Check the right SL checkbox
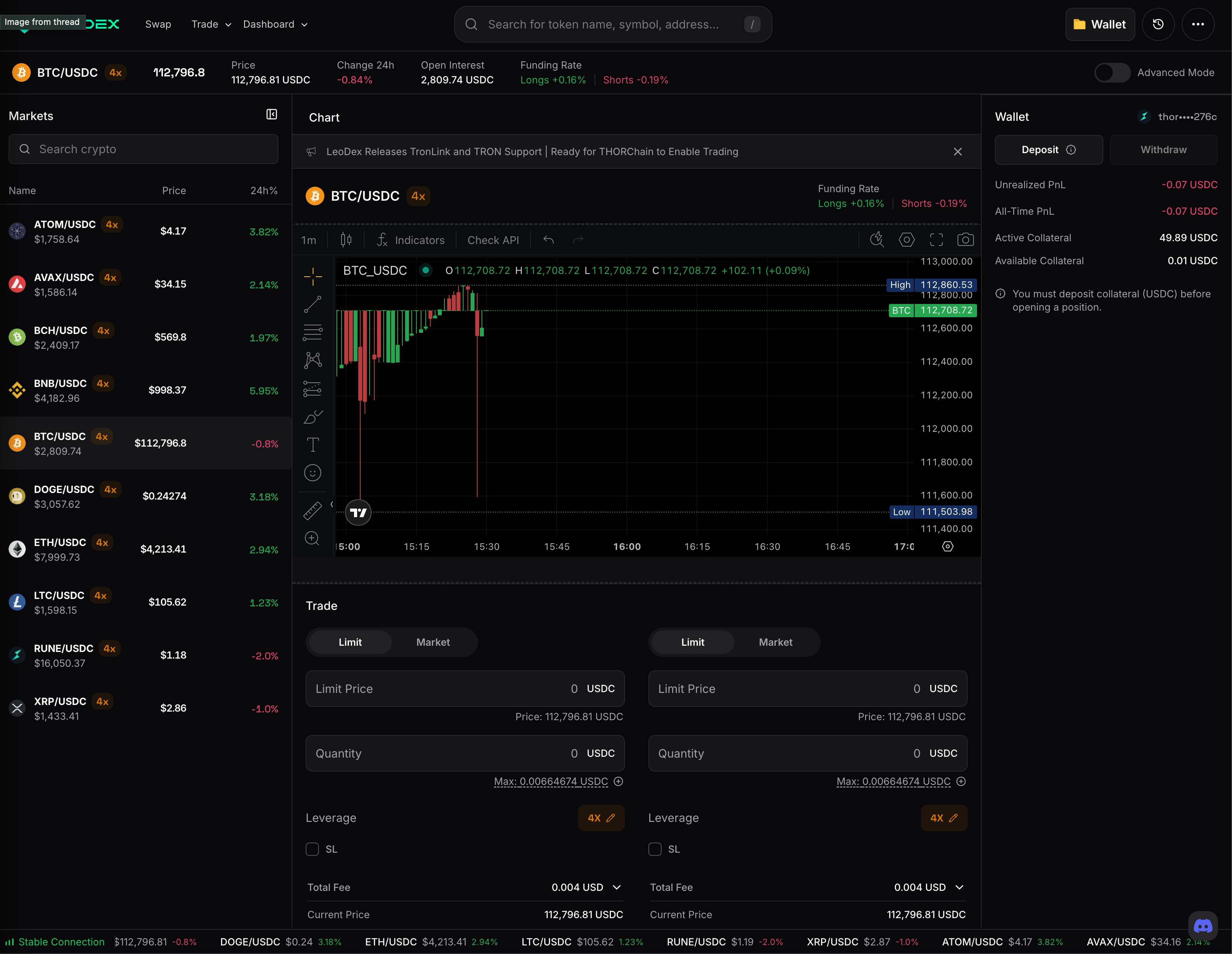The image size is (1232, 954). coord(655,849)
